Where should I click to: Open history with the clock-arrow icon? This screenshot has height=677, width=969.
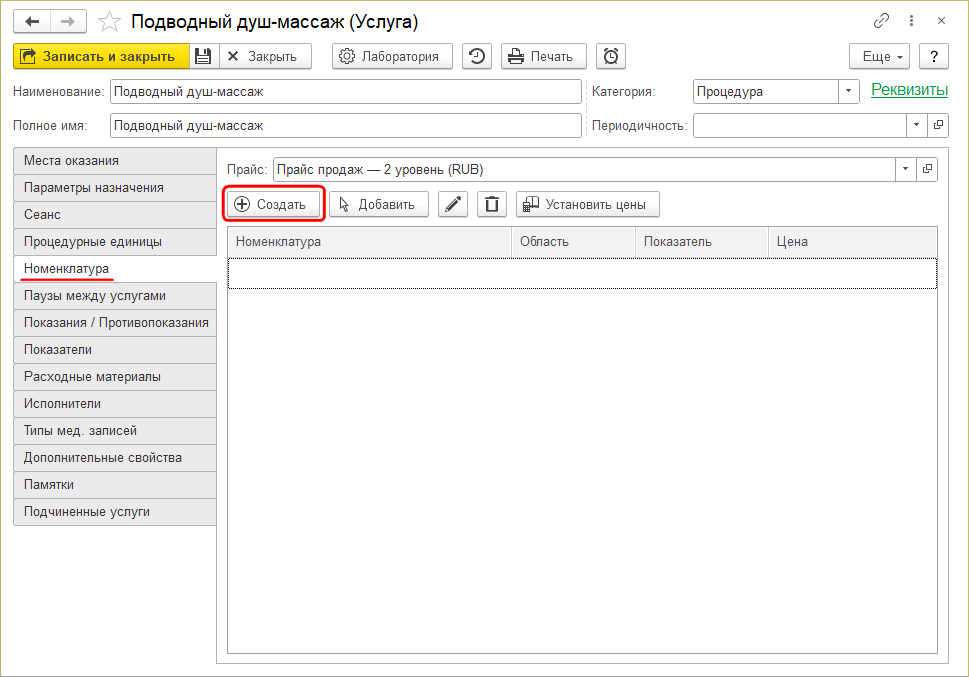point(477,56)
